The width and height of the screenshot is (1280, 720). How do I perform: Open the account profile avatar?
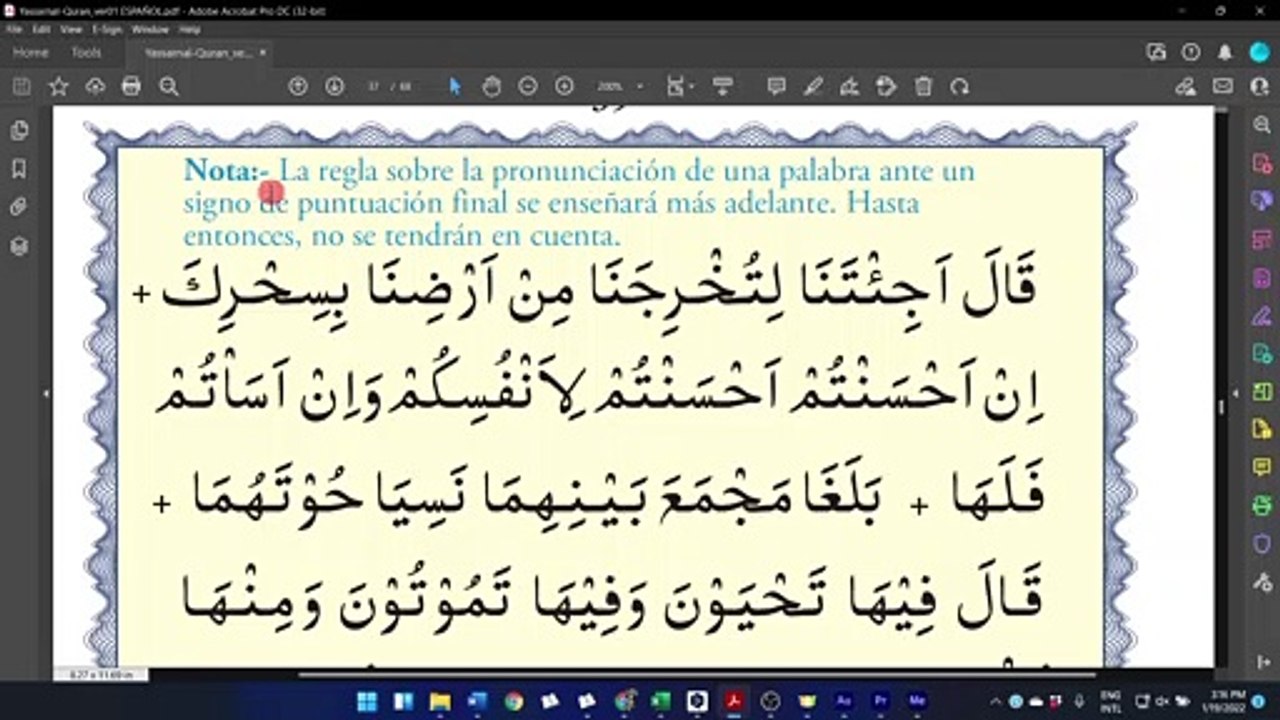[x=1259, y=53]
